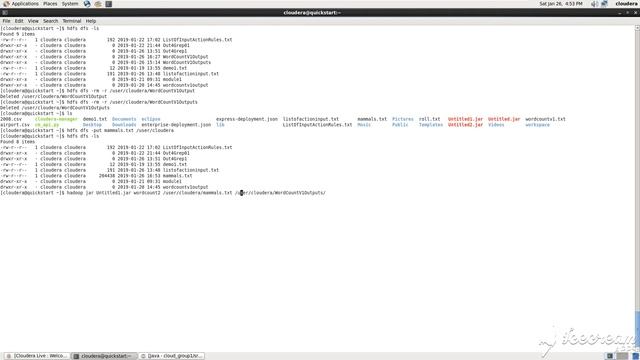
Task: Click the terminal window menu icon in title bar
Action: coord(4,13)
